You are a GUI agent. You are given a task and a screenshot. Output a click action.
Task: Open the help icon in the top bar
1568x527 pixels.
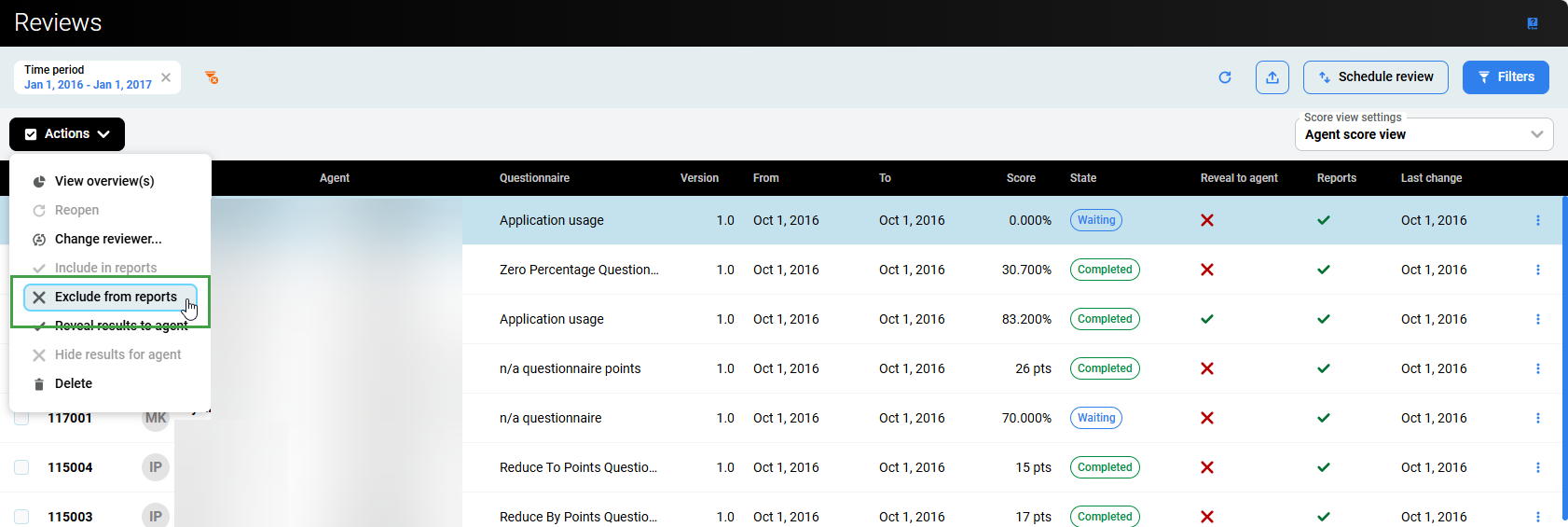(x=1532, y=23)
